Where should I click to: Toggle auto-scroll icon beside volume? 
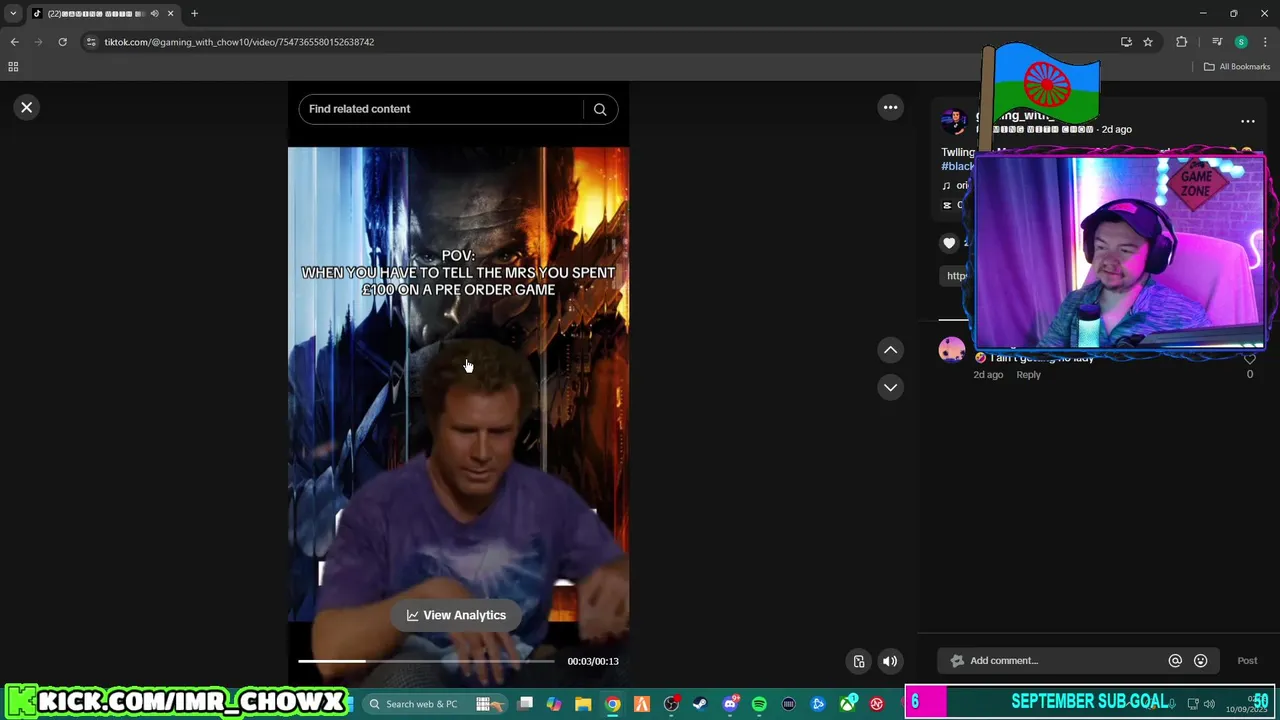pos(858,661)
